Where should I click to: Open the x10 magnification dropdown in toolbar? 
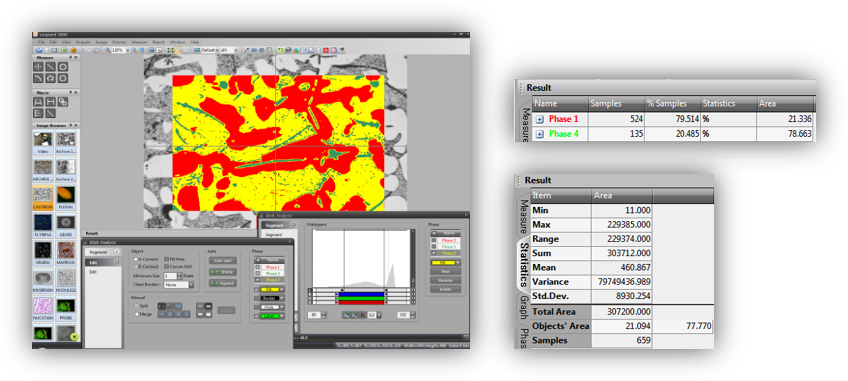(236, 50)
